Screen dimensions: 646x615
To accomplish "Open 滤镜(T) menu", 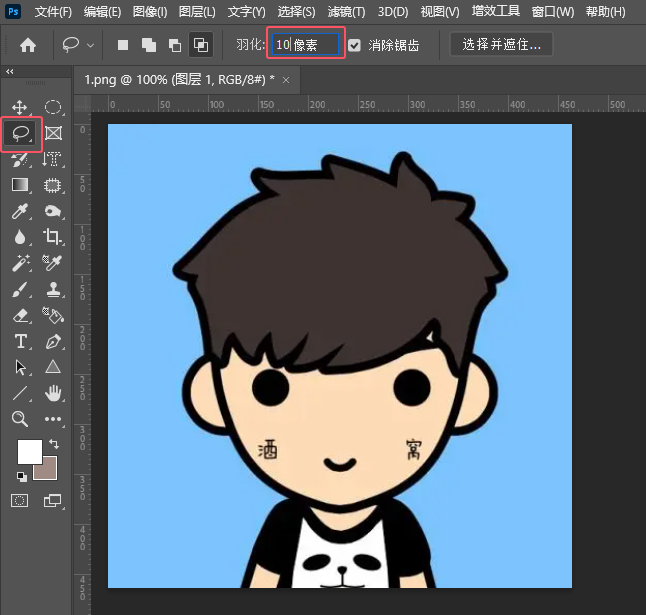I will pyautogui.click(x=346, y=12).
